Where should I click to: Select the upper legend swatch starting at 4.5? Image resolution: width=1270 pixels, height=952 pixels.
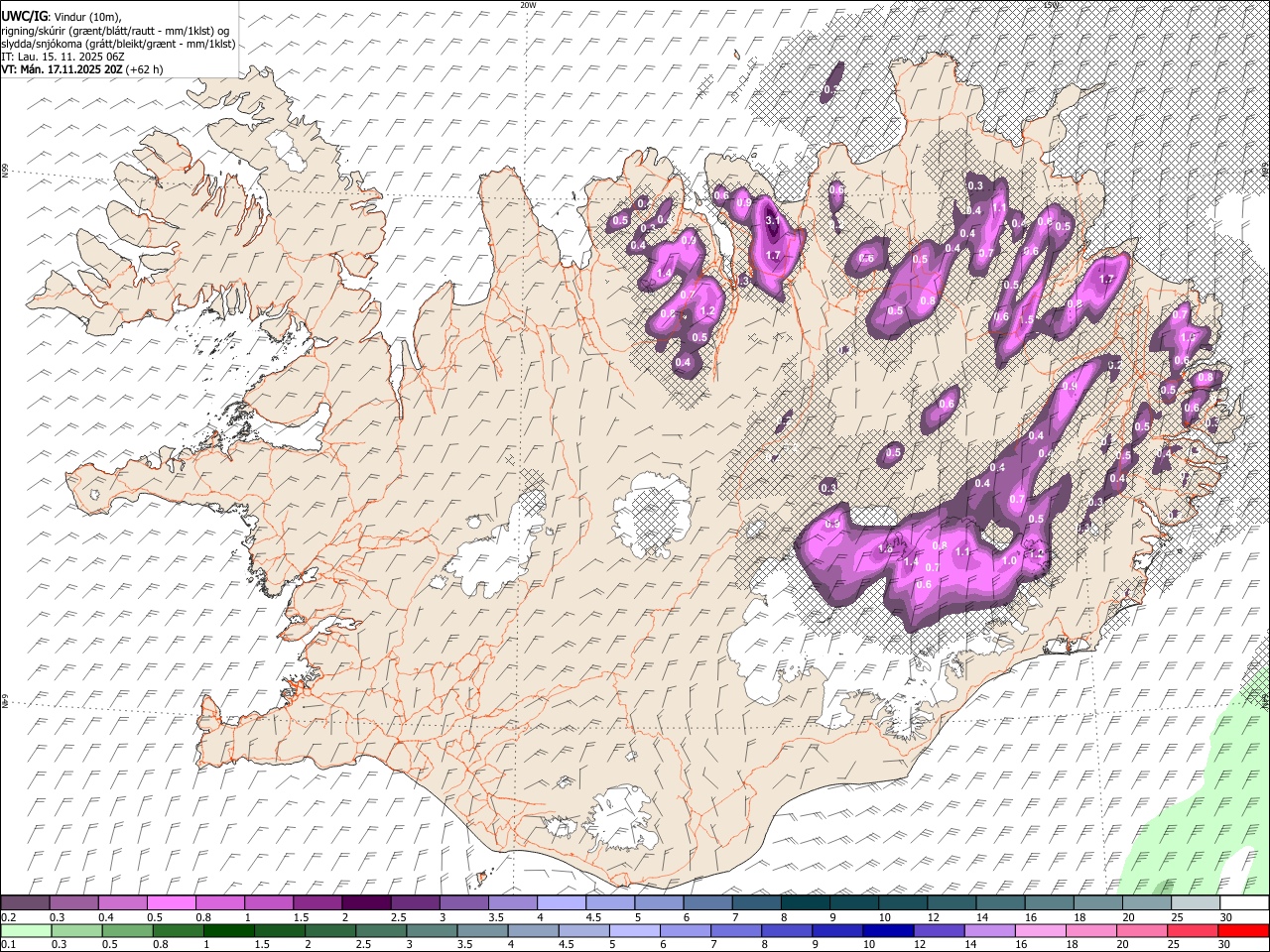click(x=609, y=903)
